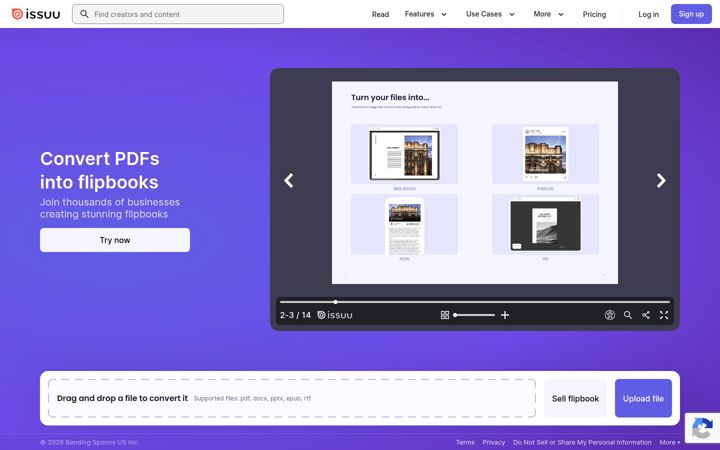Click the social post example thumbnail
This screenshot has height=450, width=720.
point(546,154)
